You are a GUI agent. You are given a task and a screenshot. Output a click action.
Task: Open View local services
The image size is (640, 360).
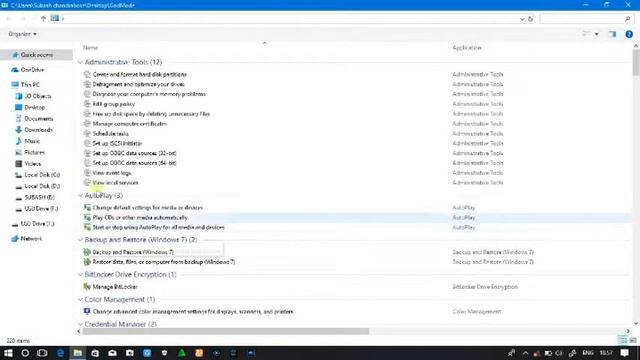(x=115, y=183)
